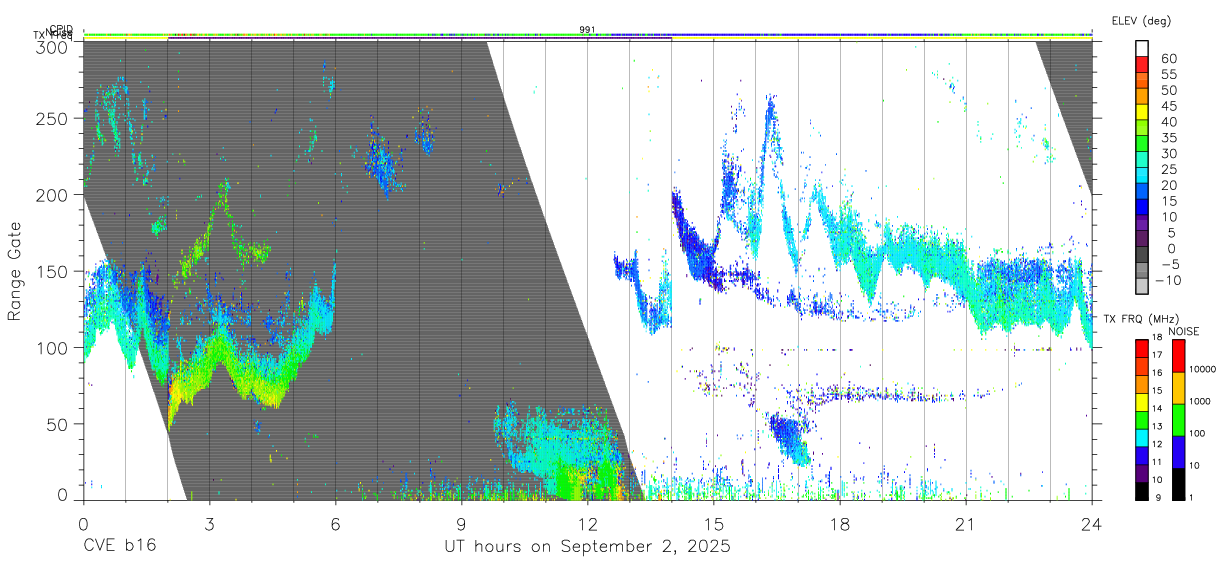Screen dimensions: 1228x567
Task: Click the '9' label on the TX FRQ scale
Action: pos(1159,497)
